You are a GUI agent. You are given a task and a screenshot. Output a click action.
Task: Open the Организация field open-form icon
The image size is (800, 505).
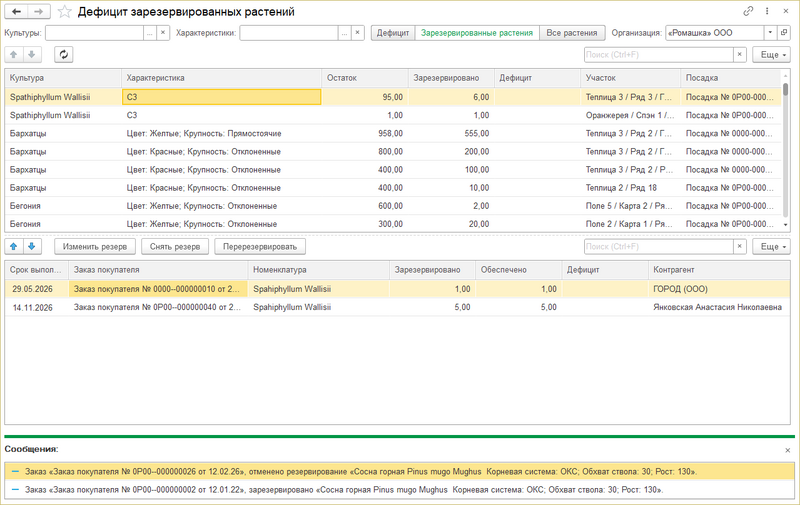(784, 33)
